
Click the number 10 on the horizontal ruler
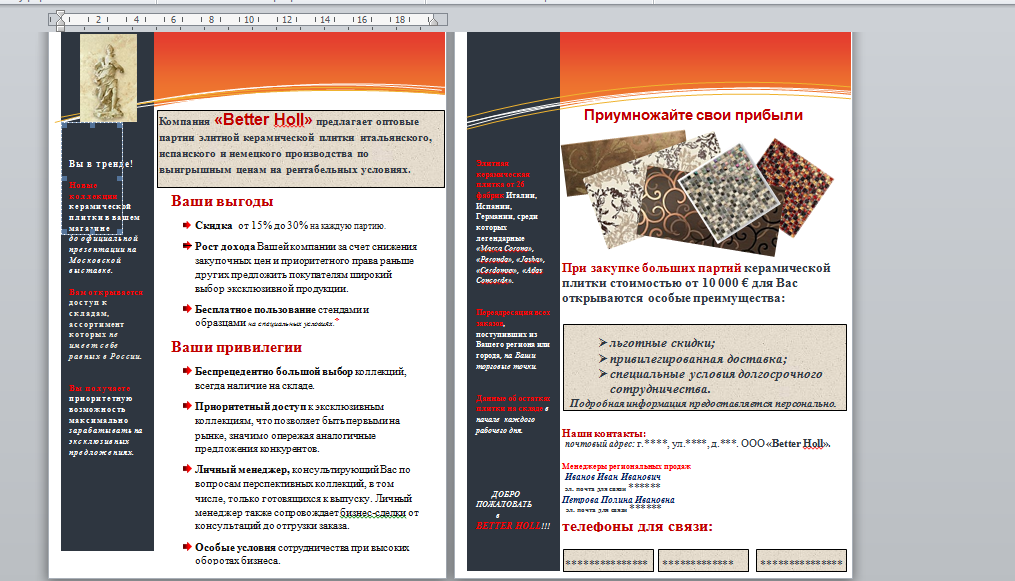click(249, 19)
